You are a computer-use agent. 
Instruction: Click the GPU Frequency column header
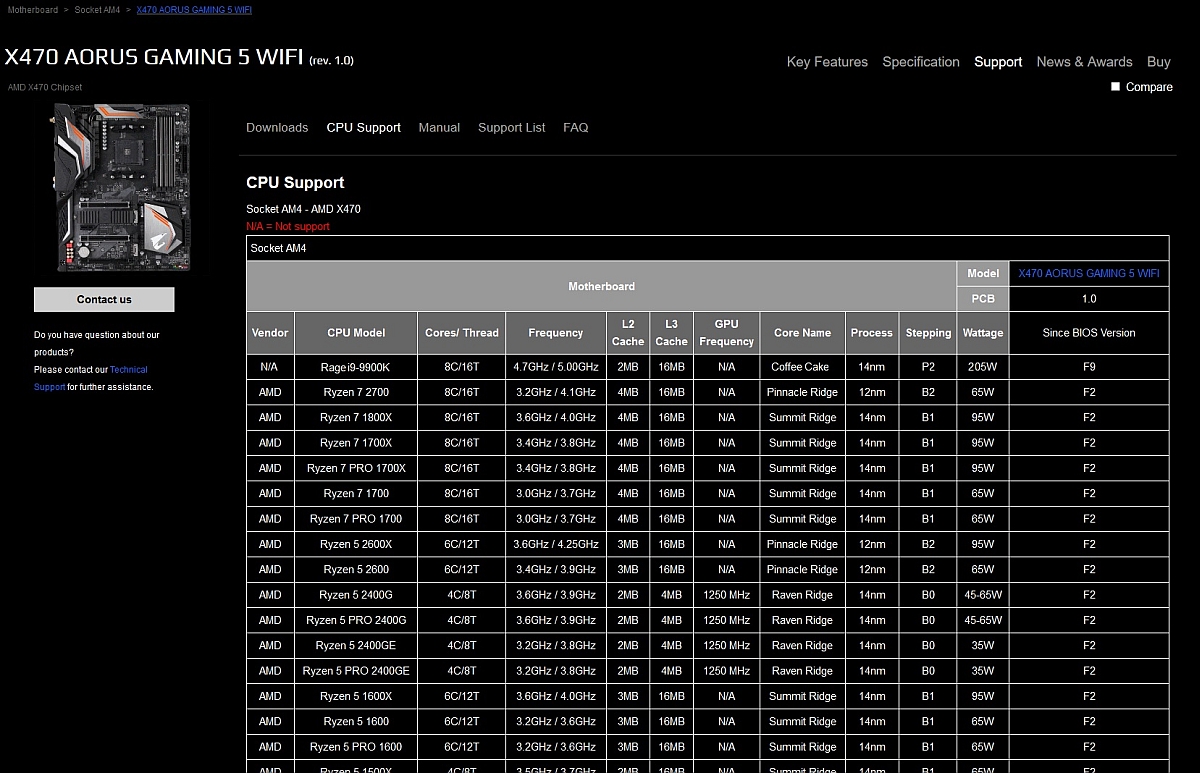pyautogui.click(x=727, y=333)
